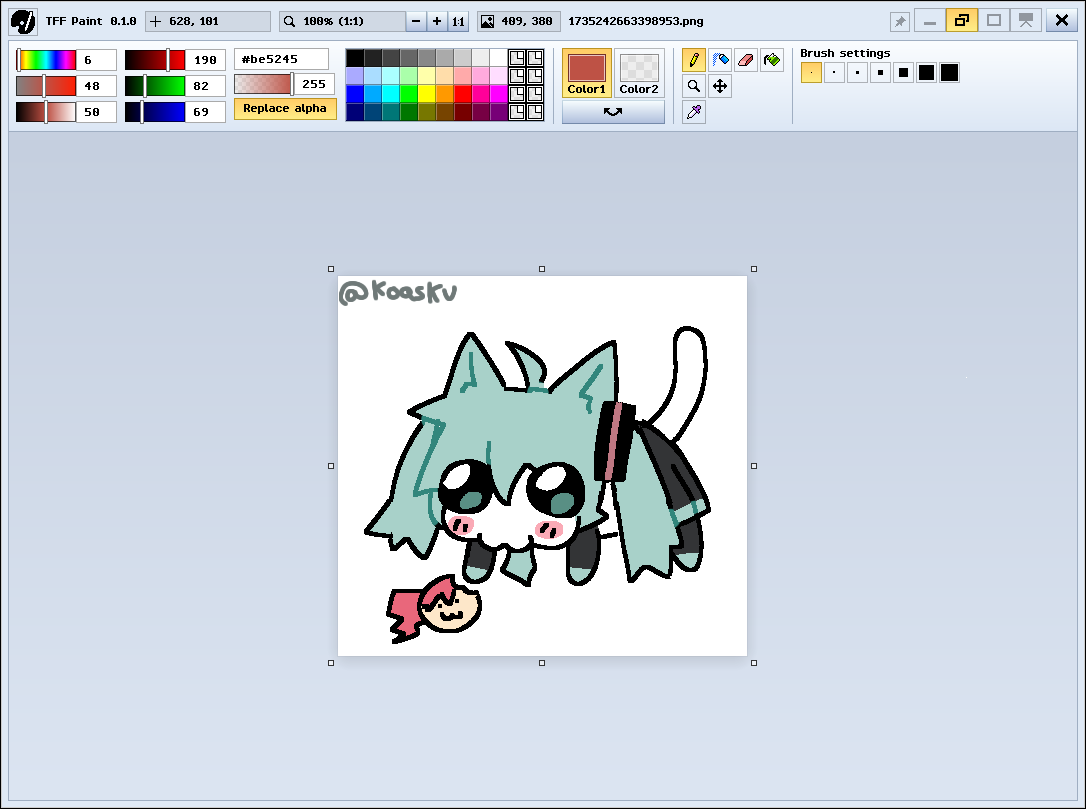Activate the Color2 transparent slot
Viewport: 1086px width, 809px height.
pos(639,73)
